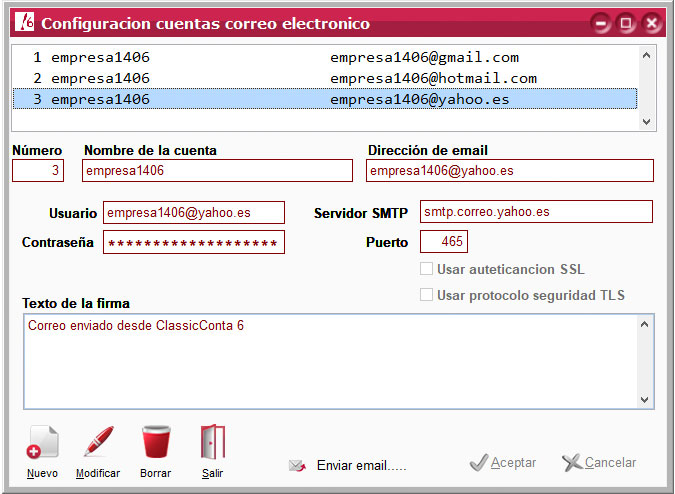675x494 pixels.
Task: Click the ClassicConta app icon in title bar
Action: [x=24, y=22]
